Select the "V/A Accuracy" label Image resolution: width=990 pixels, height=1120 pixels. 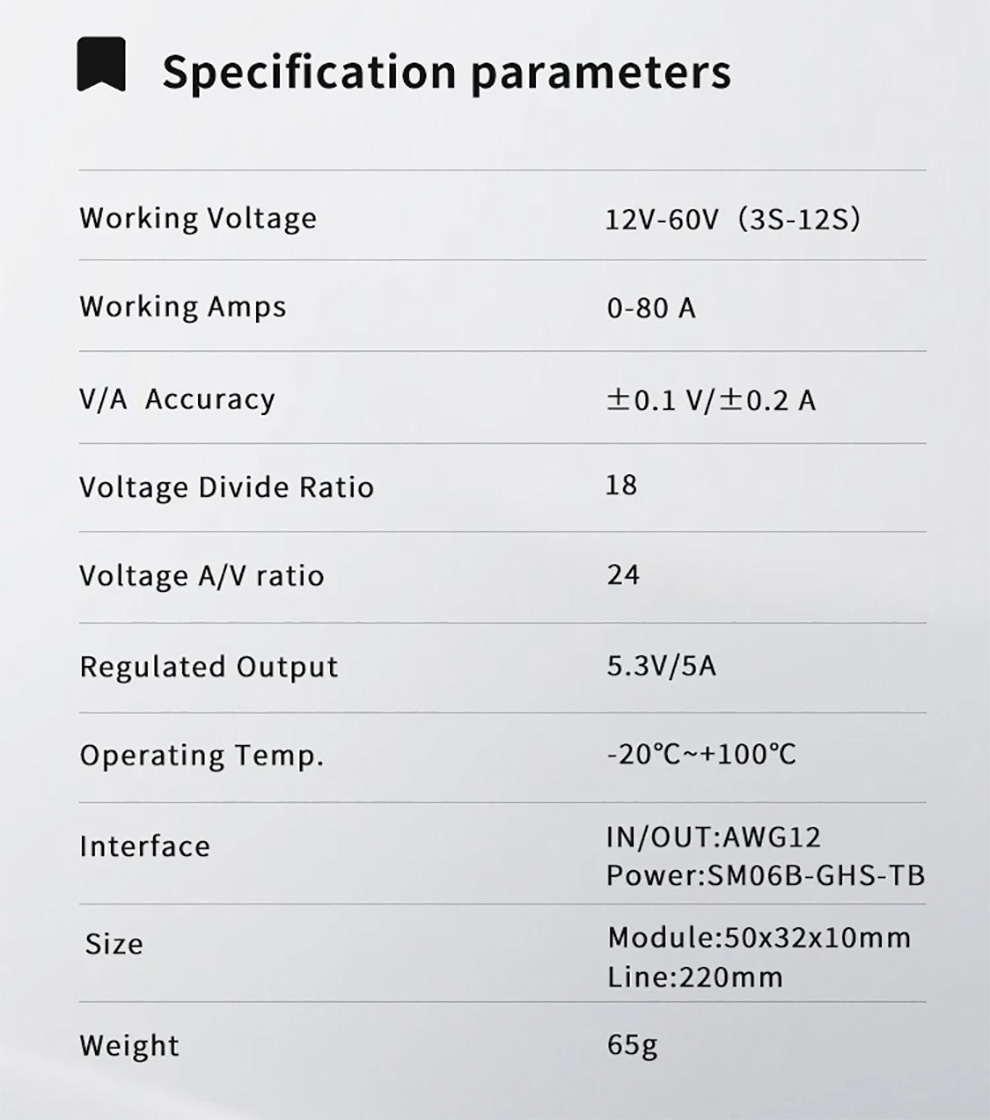(x=177, y=399)
